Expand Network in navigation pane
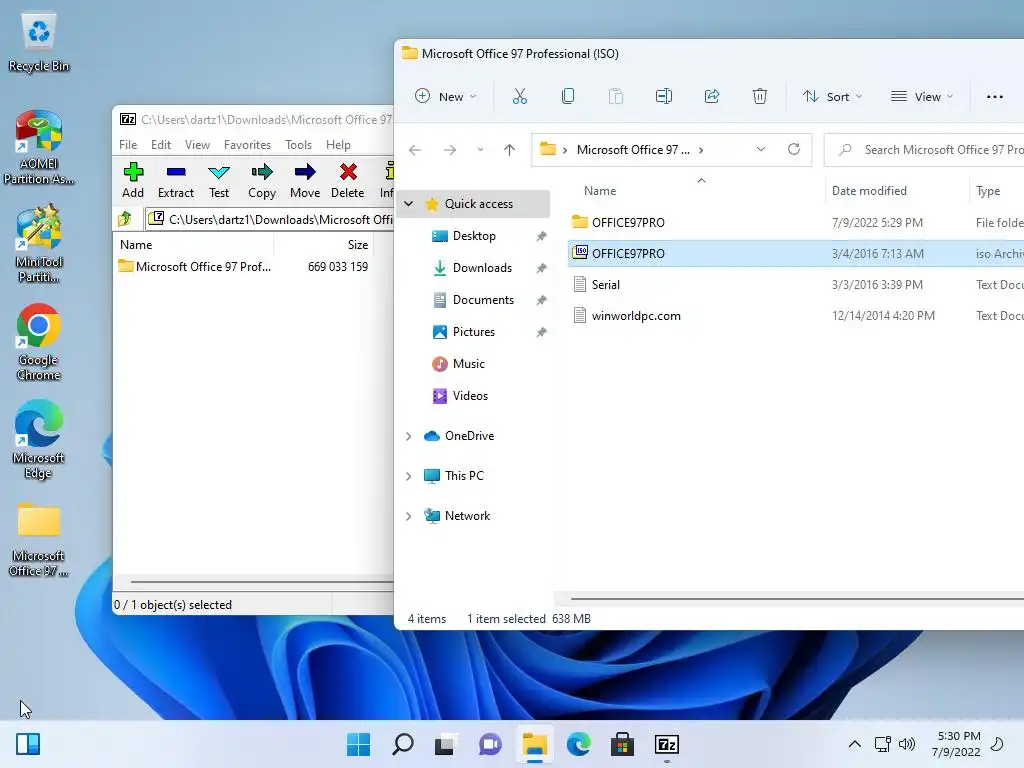 [409, 516]
